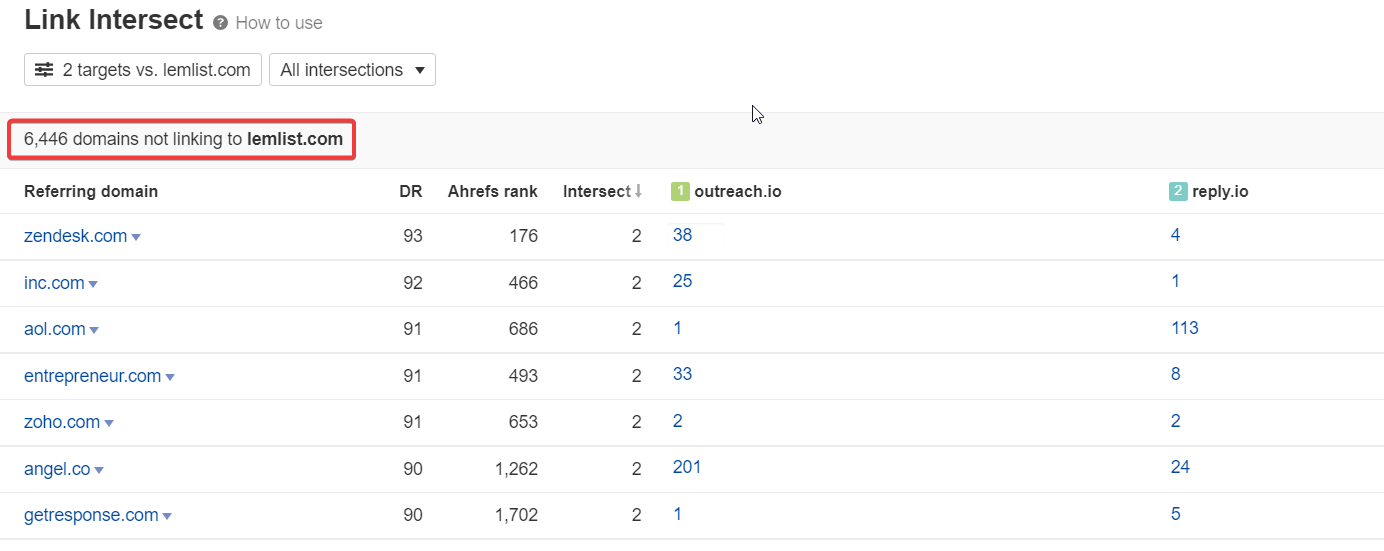The image size is (1384, 551).
Task: Expand the zendesk.com dropdown arrow
Action: pyautogui.click(x=136, y=238)
